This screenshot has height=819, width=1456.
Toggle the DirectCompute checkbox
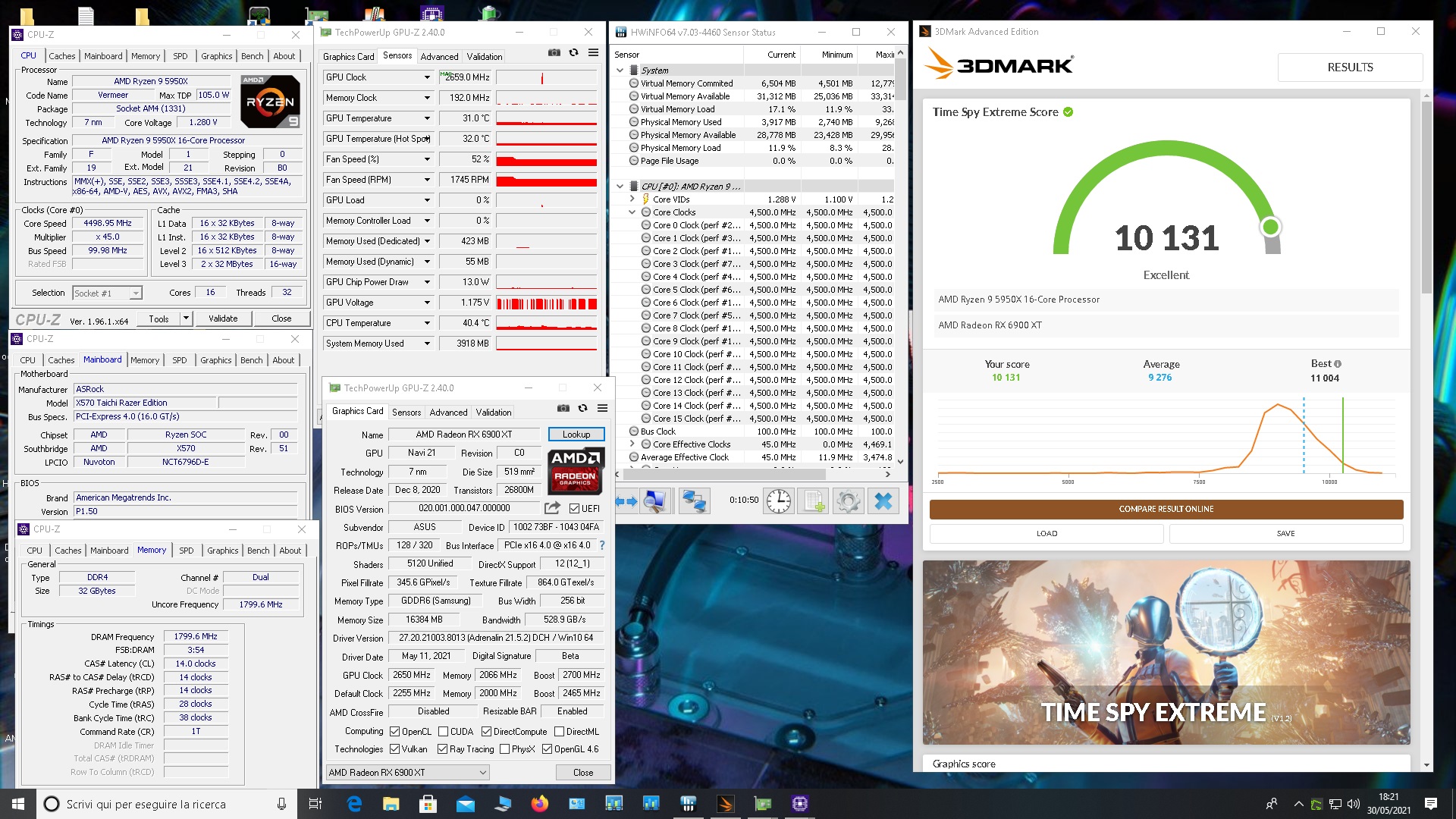486,732
